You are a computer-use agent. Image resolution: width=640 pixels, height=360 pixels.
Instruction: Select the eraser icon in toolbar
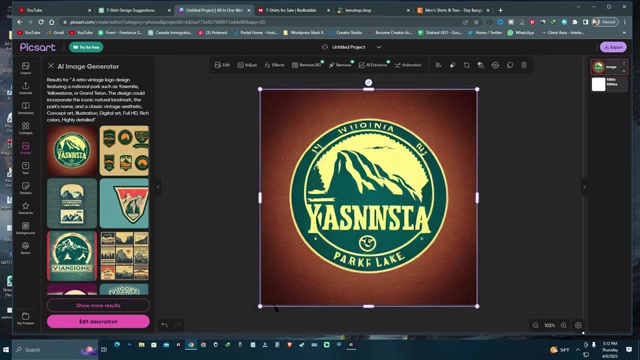(x=452, y=65)
